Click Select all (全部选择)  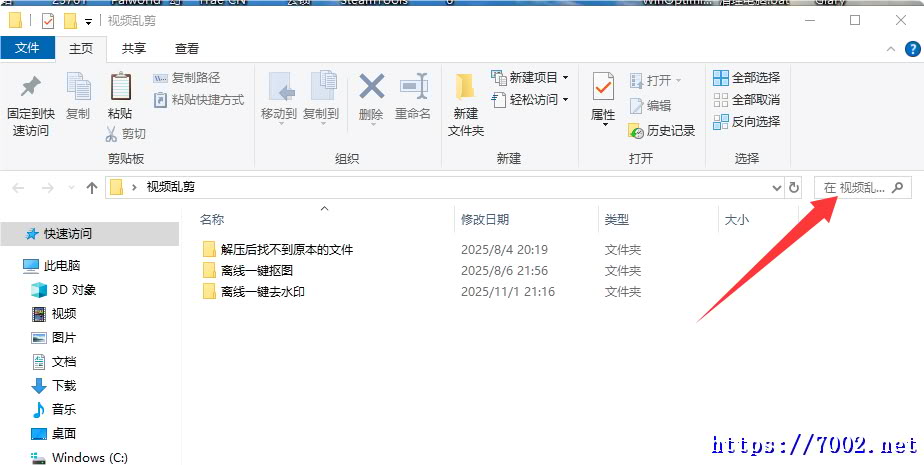point(747,77)
